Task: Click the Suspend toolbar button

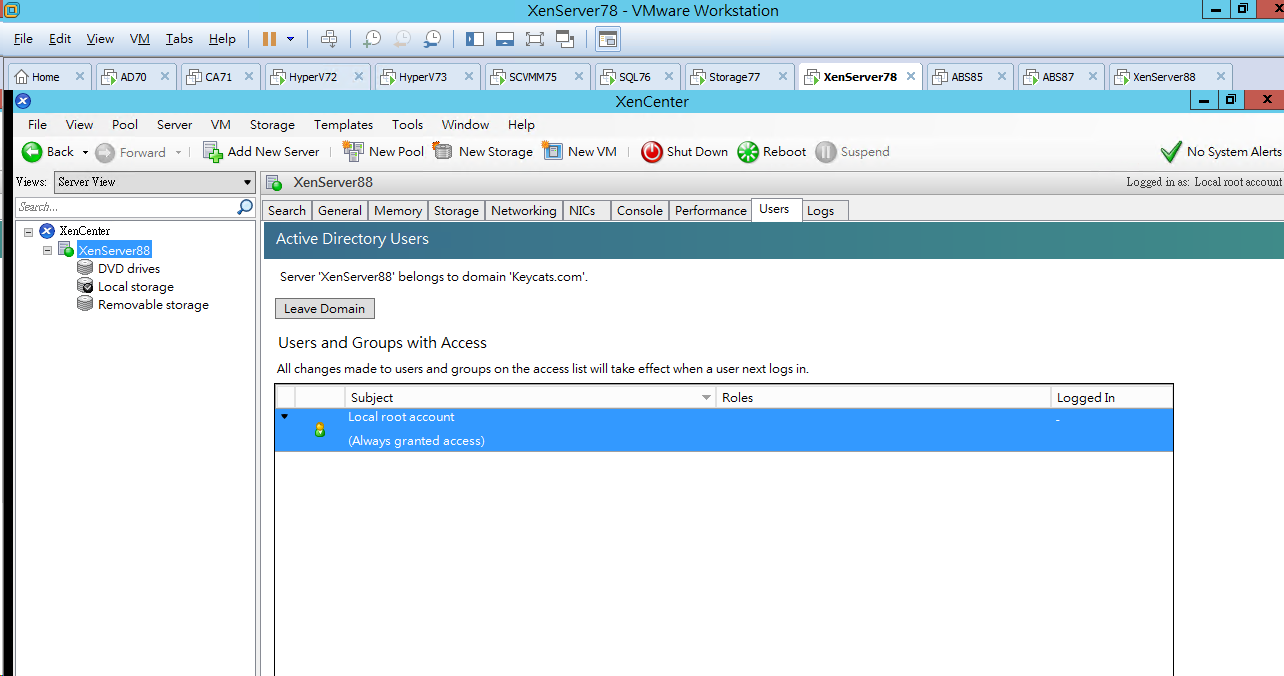Action: (x=853, y=152)
